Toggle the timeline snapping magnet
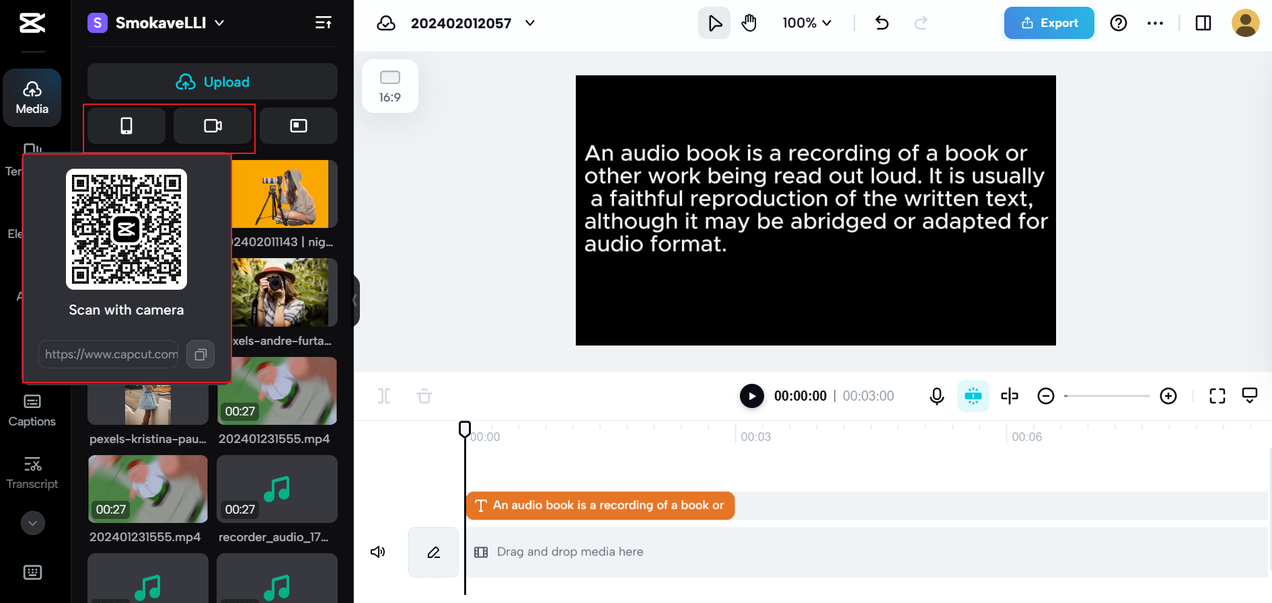Viewport: 1272px width, 603px height. 973,396
